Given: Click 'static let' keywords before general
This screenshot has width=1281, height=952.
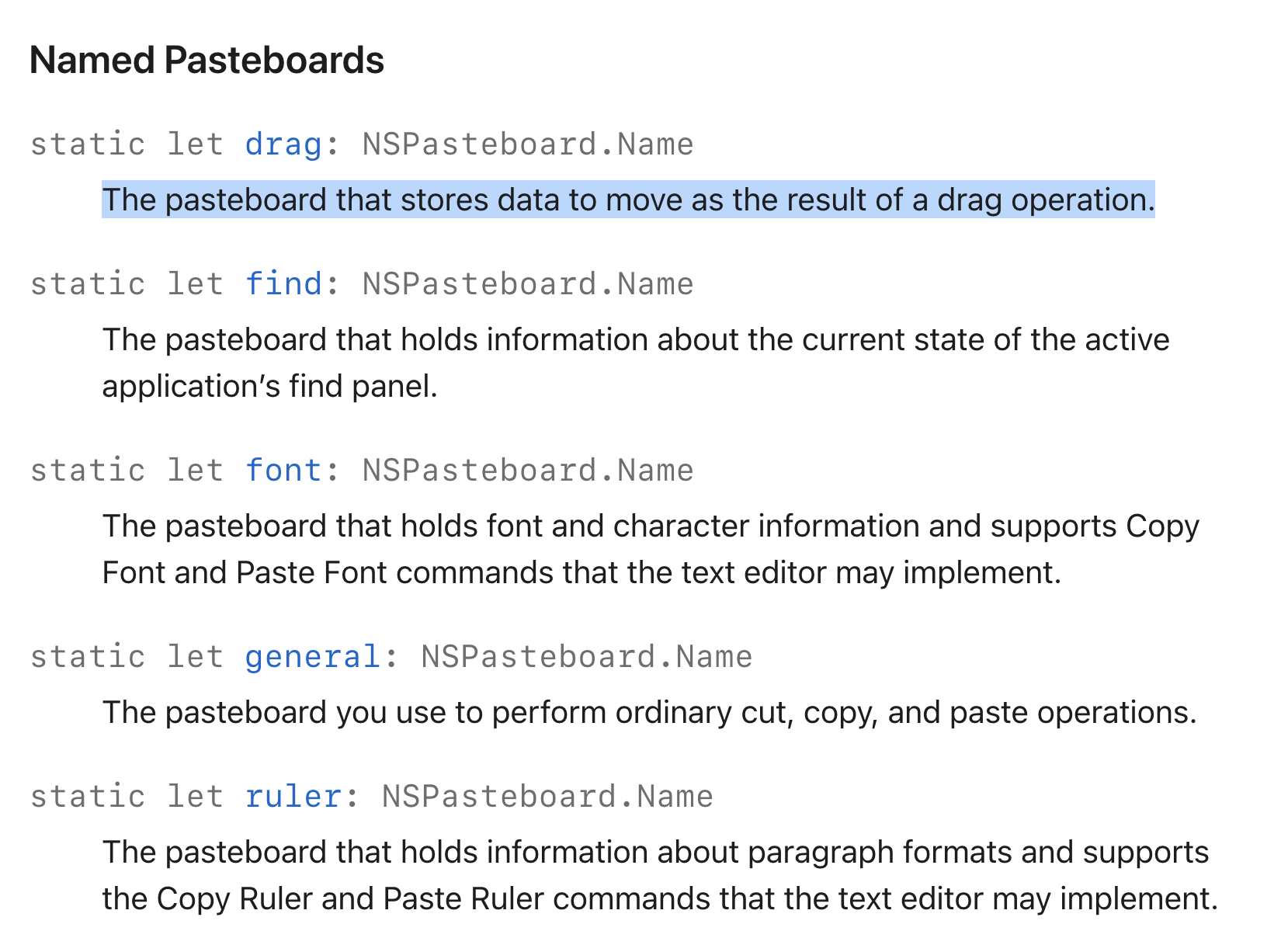Looking at the screenshot, I should tap(127, 657).
